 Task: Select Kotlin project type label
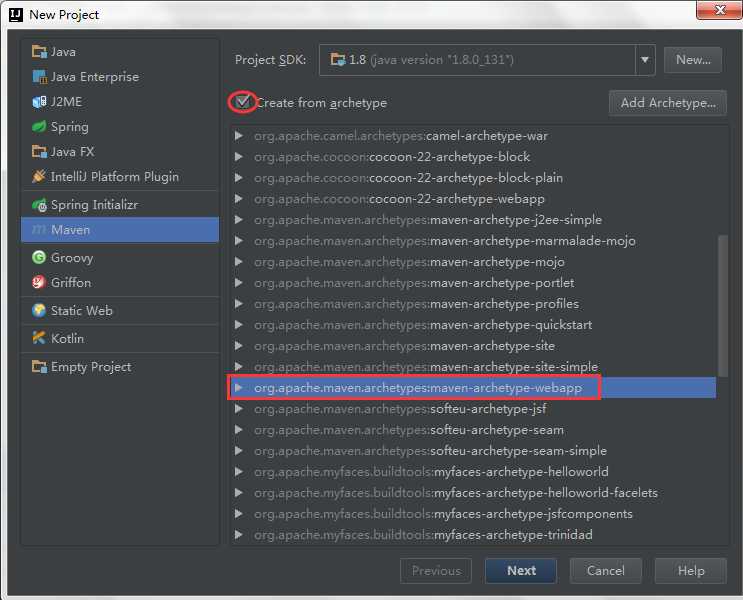(x=67, y=338)
